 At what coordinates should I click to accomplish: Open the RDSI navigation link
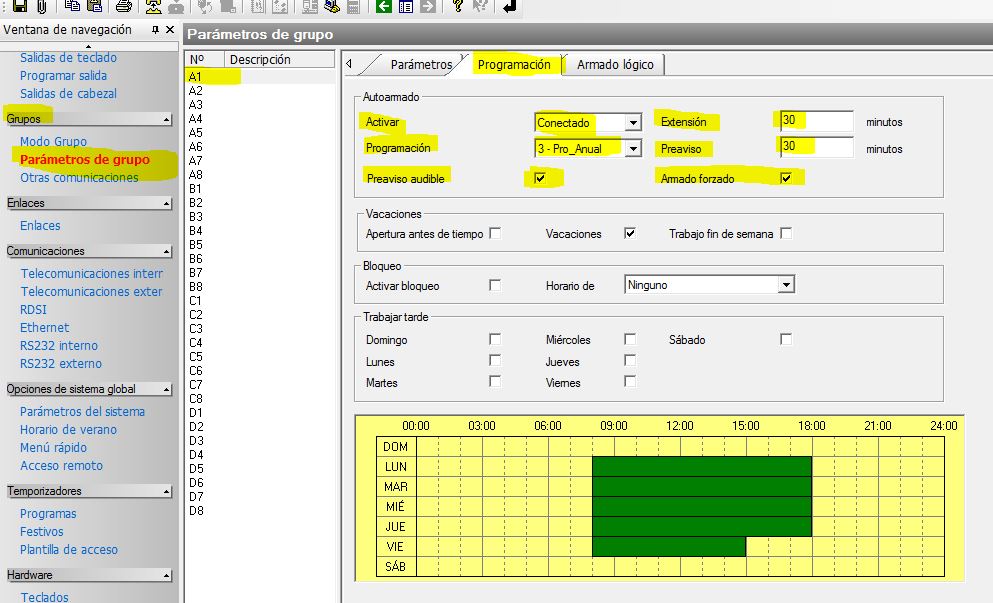click(34, 310)
